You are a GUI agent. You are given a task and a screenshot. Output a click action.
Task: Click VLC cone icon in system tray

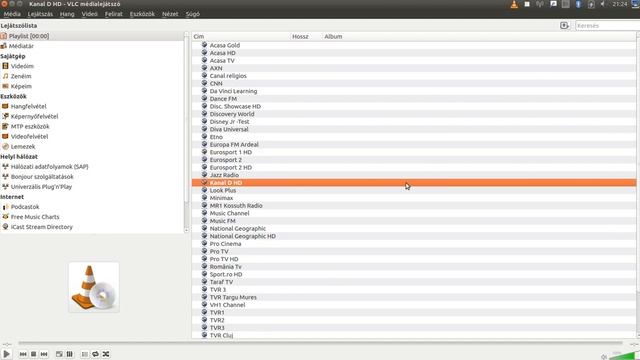pos(514,4)
